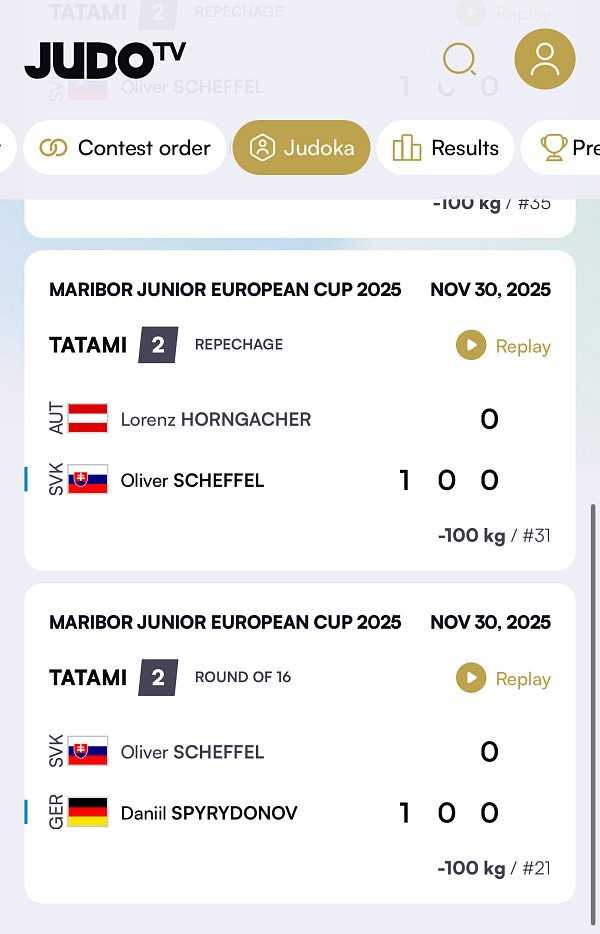Click the -100 kg / #21 contest label
600x934 pixels.
coord(494,868)
